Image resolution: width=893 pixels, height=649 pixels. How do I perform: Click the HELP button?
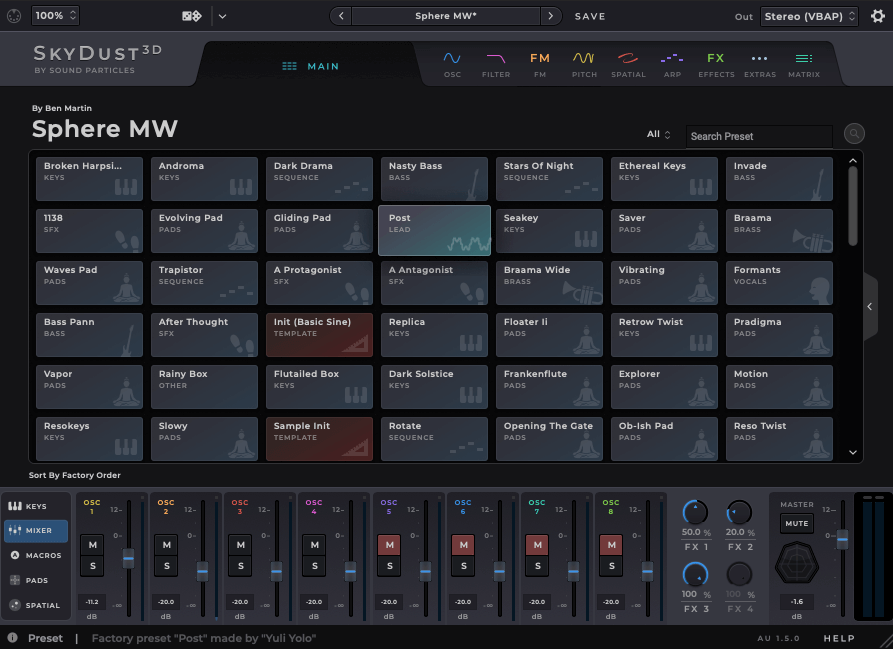839,638
